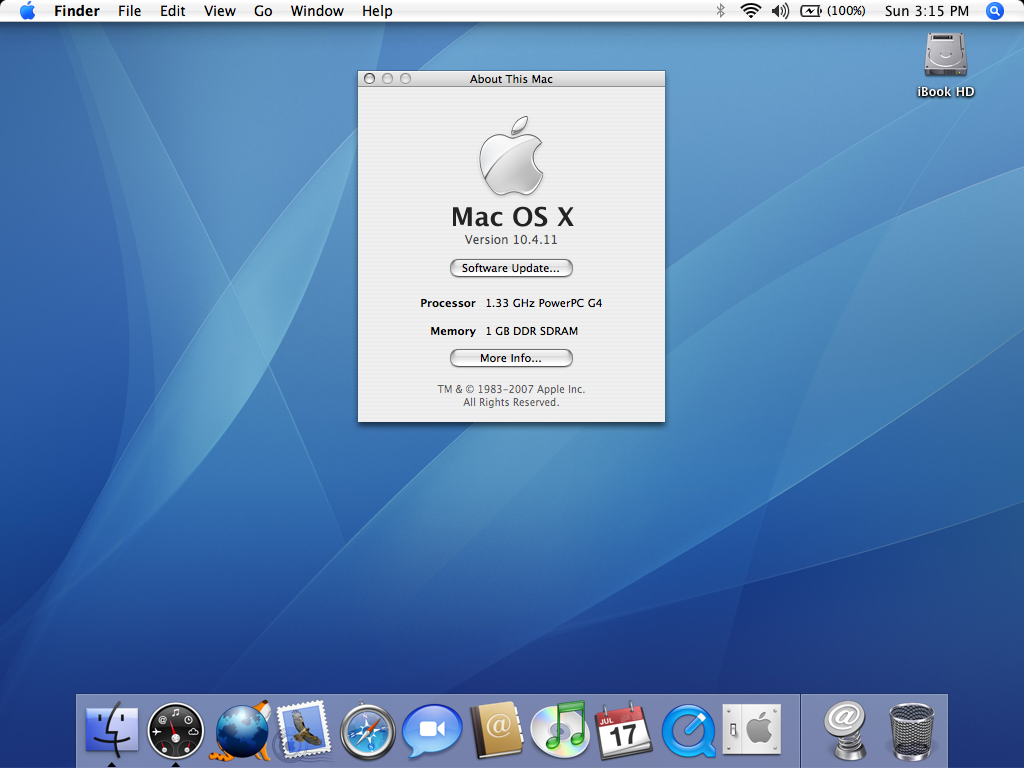The width and height of the screenshot is (1024, 768).
Task: Minimize the About This Mac window
Action: [x=387, y=78]
